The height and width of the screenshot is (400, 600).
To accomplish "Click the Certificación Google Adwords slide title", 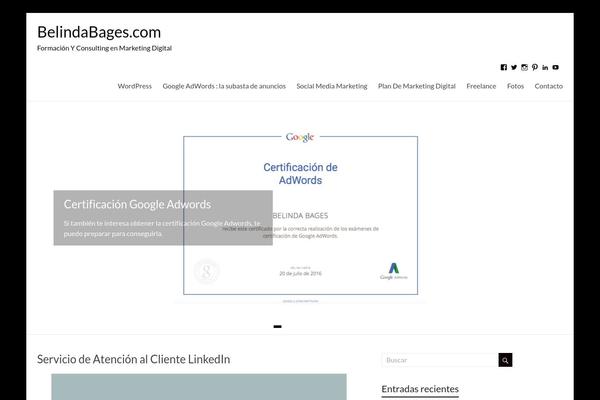I will [137, 204].
